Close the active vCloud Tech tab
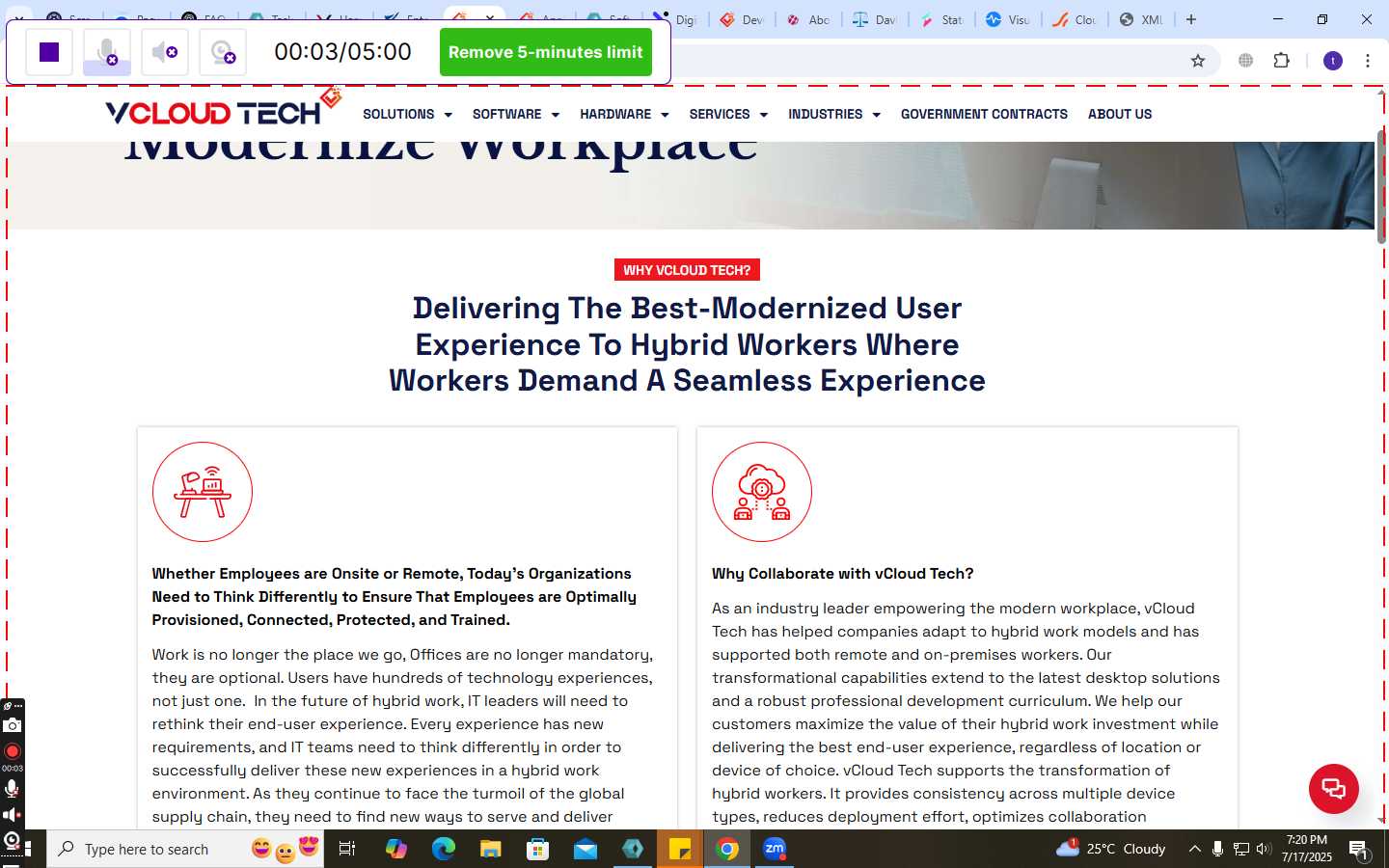 point(490,18)
